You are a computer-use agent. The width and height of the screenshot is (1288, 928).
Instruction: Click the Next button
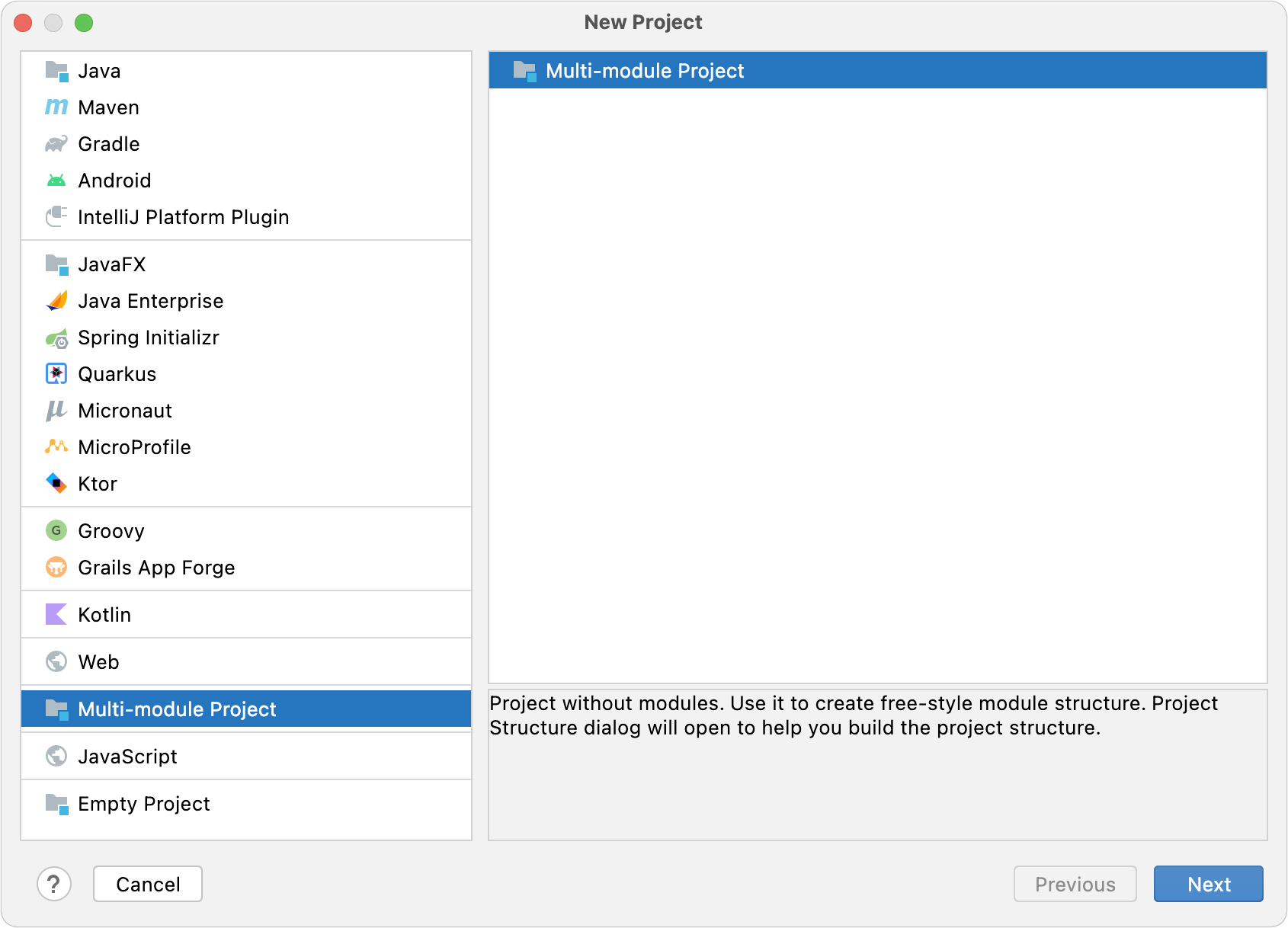coord(1209,884)
